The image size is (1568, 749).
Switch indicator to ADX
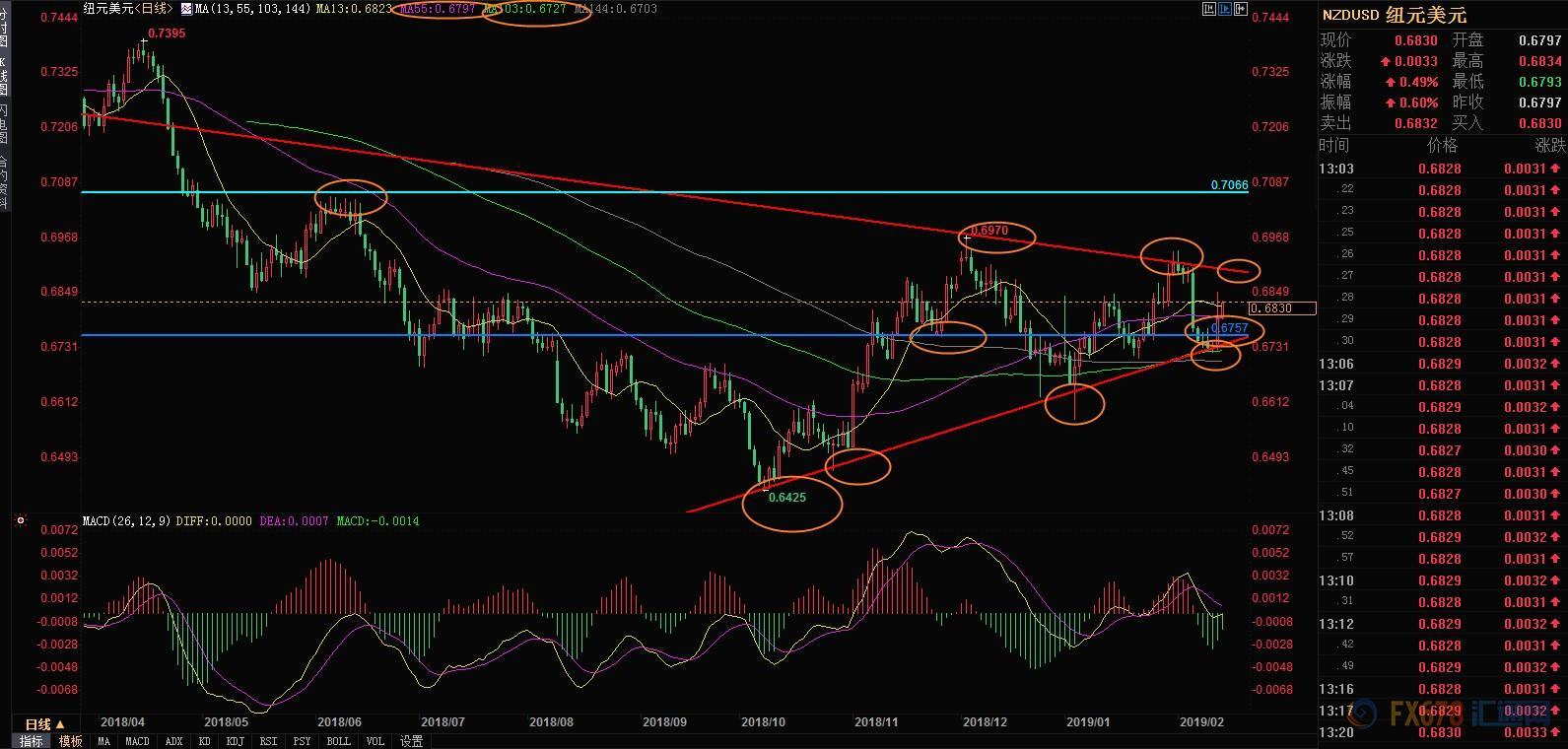(x=173, y=741)
